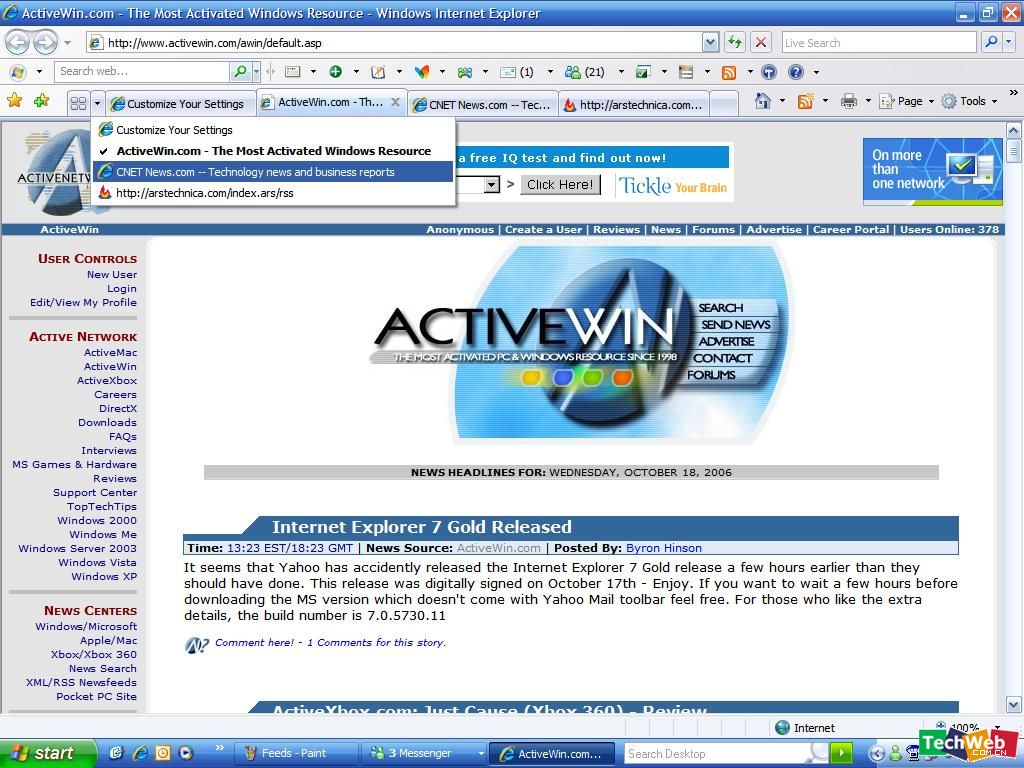Open the Page menu dropdown
The height and width of the screenshot is (768, 1024).
point(906,101)
